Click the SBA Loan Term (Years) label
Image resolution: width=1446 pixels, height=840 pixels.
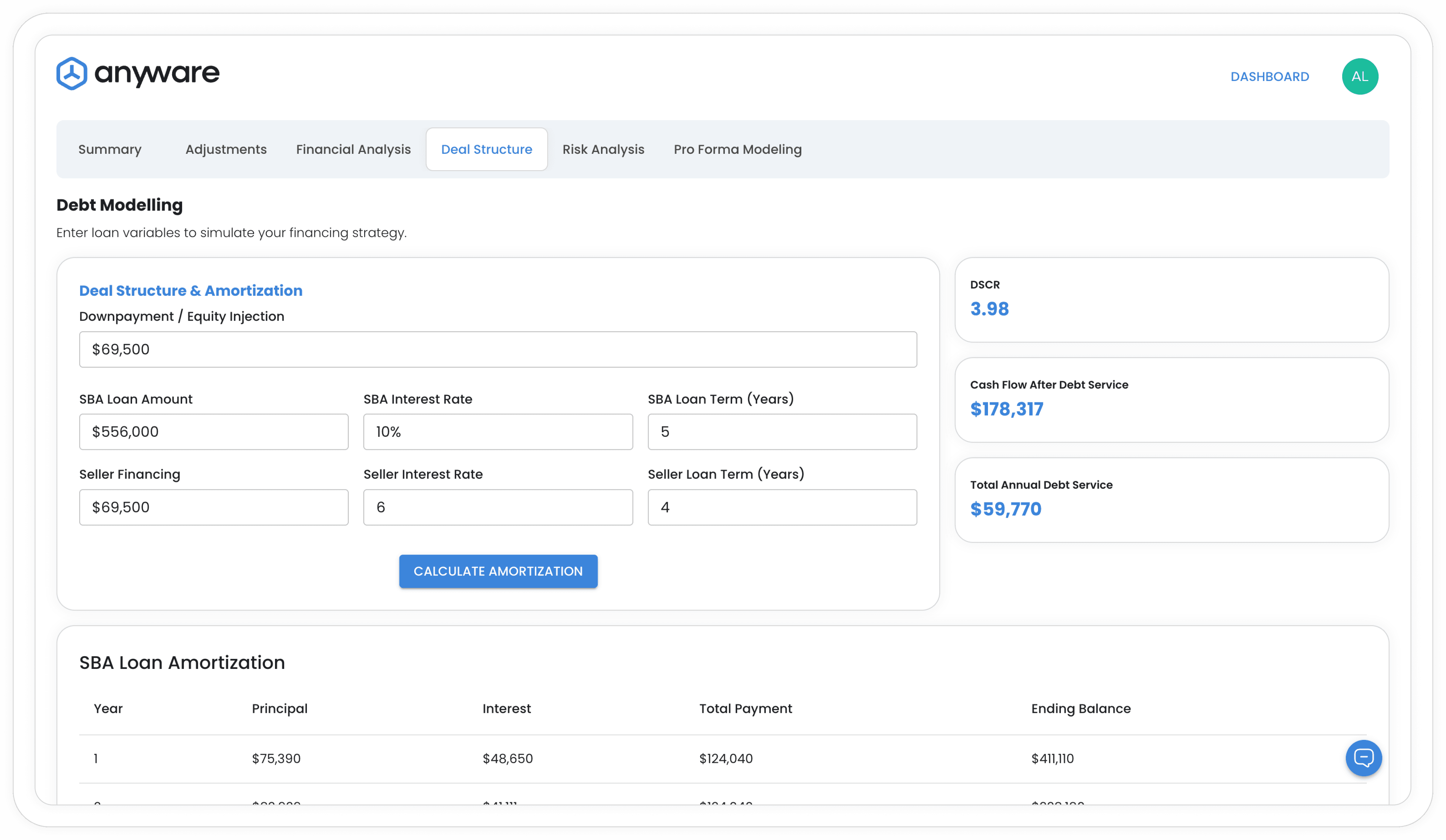(721, 399)
